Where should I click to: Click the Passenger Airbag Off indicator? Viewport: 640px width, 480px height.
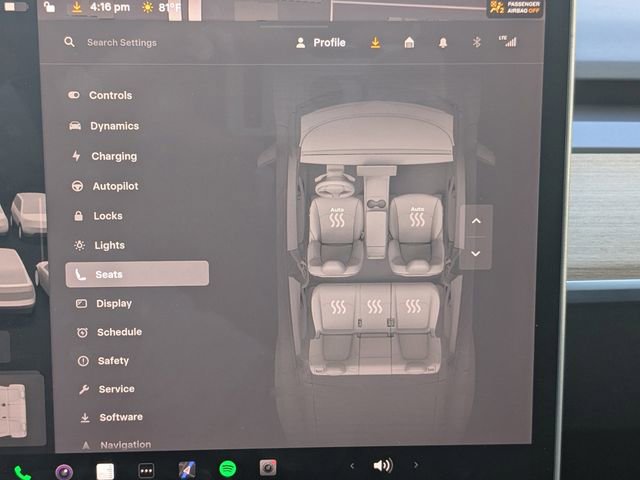(515, 8)
